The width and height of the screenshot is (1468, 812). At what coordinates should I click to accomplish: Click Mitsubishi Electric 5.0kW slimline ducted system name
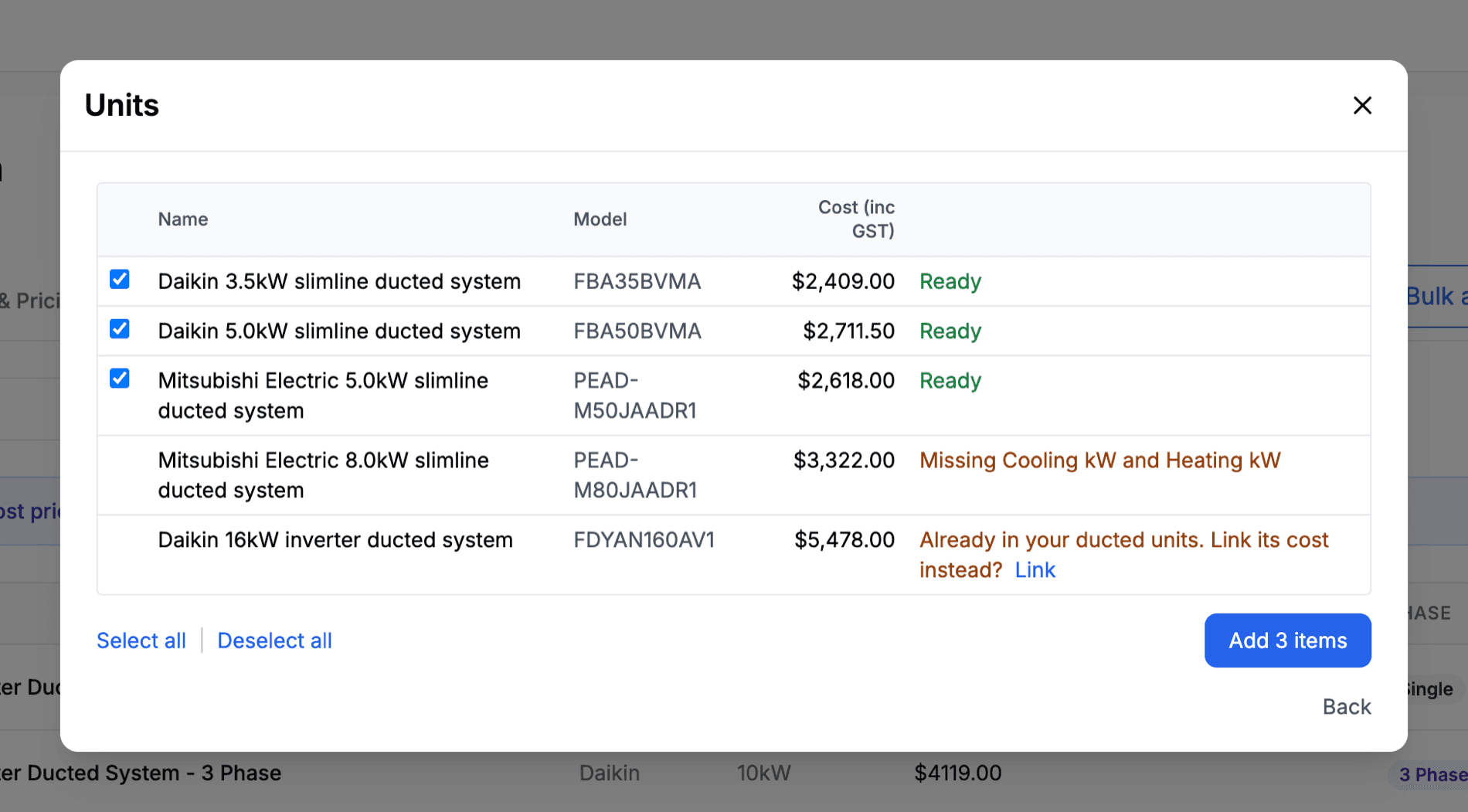point(323,396)
